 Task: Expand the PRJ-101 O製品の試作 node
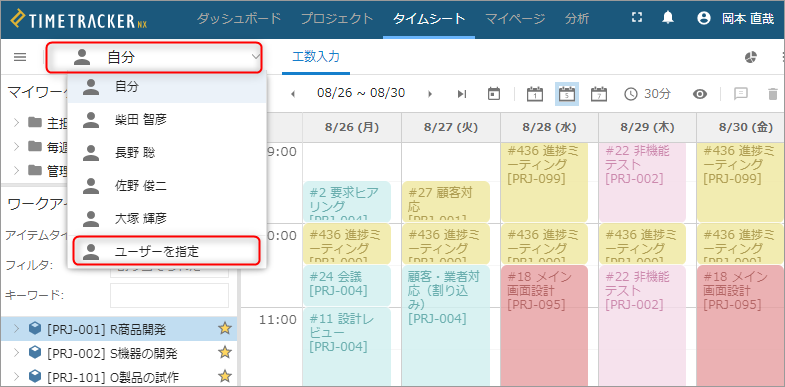(x=16, y=376)
